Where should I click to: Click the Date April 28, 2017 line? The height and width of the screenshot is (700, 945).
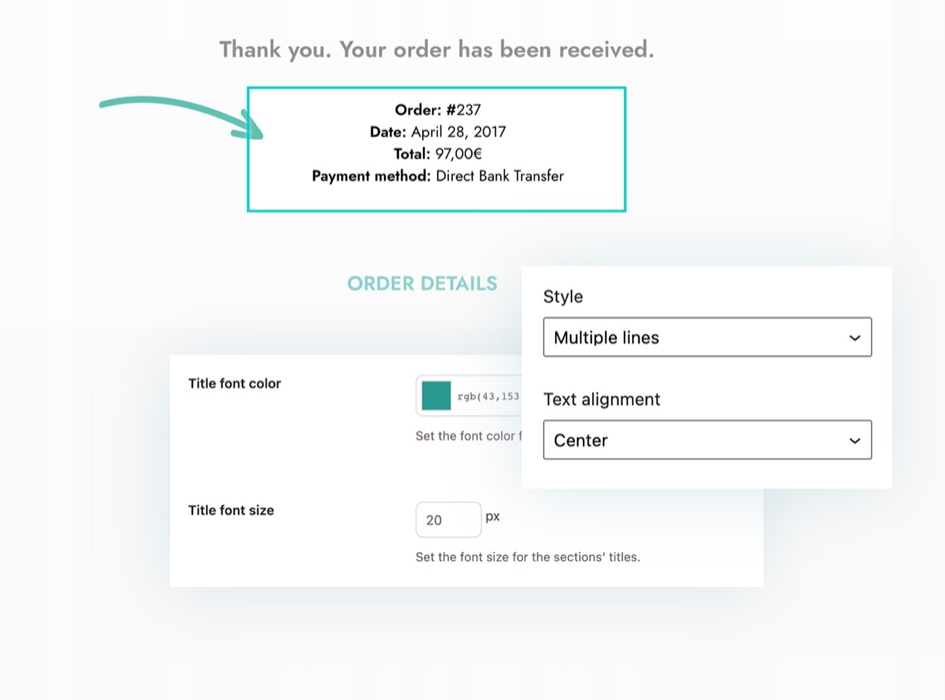[437, 132]
